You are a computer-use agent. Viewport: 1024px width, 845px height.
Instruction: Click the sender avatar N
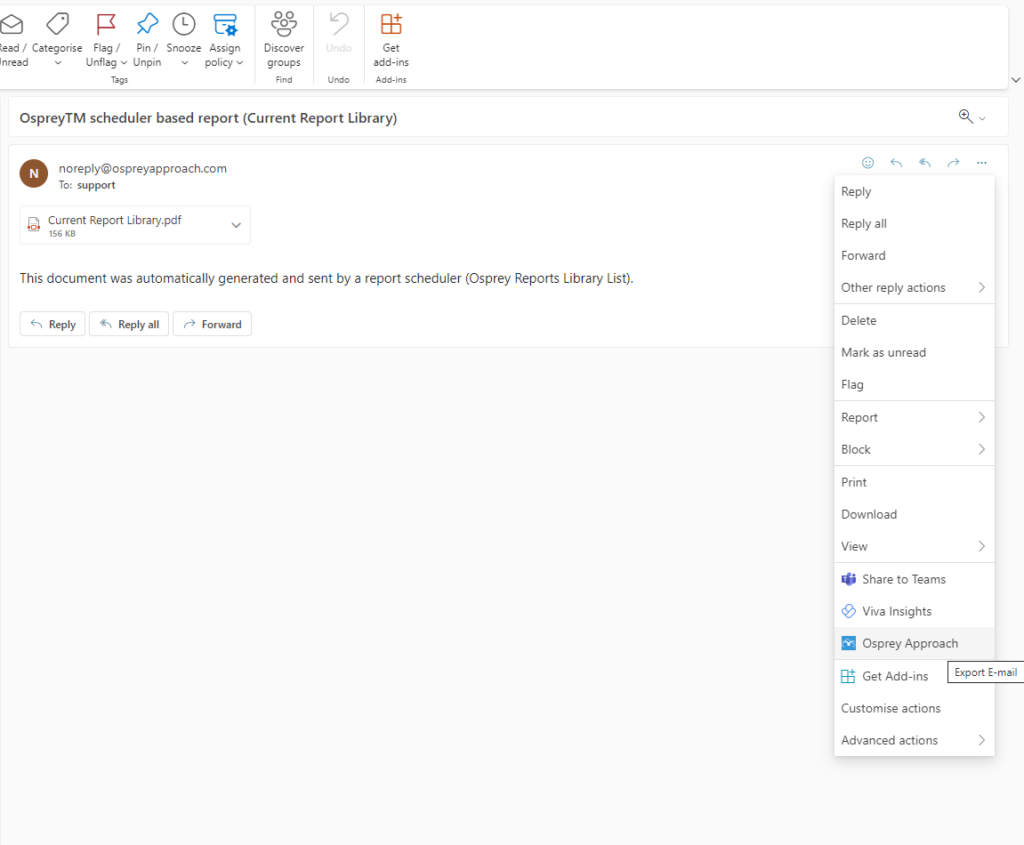pos(34,174)
